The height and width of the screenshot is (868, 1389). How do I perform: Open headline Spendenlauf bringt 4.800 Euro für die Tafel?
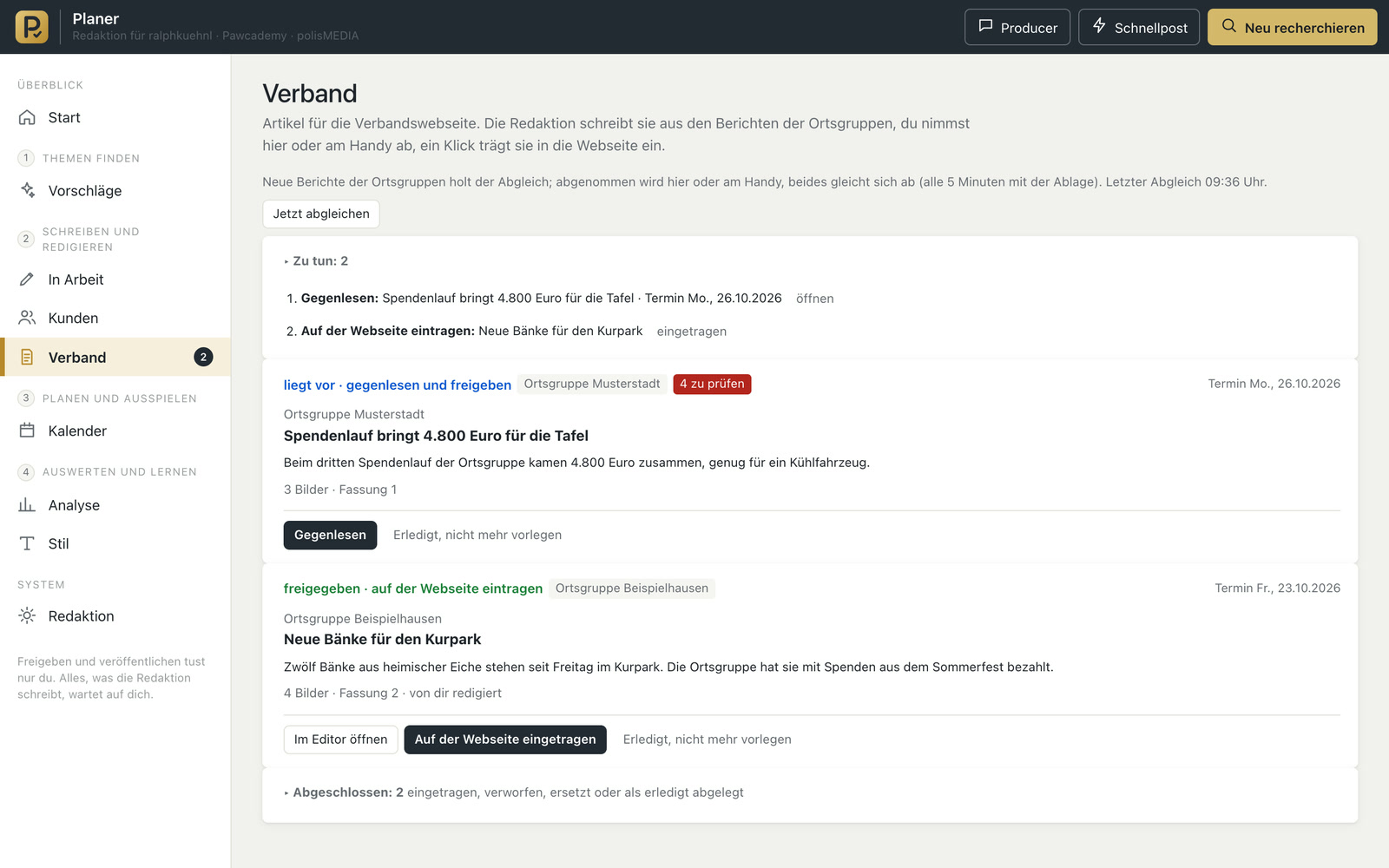pos(436,436)
